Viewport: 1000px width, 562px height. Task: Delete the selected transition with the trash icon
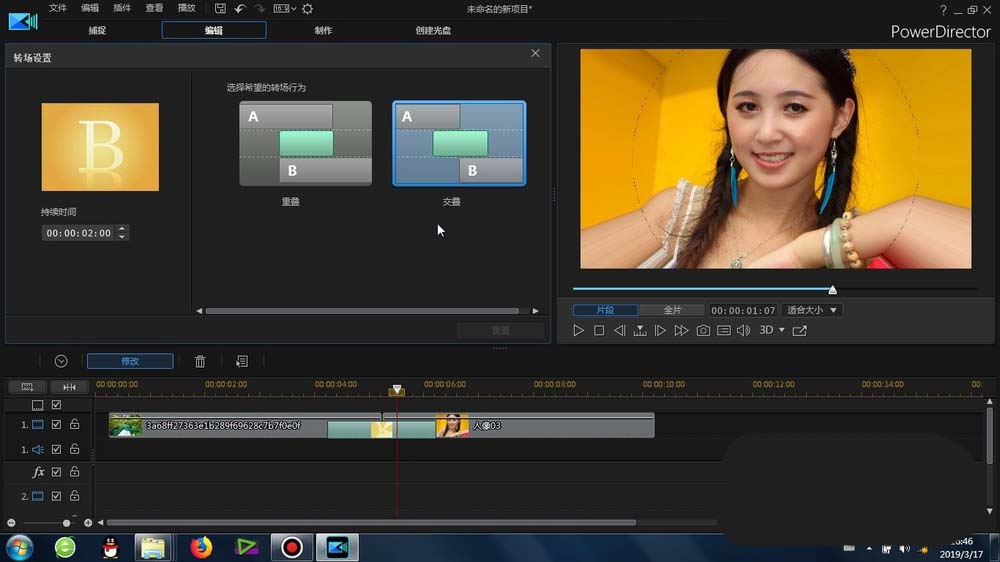click(x=200, y=361)
